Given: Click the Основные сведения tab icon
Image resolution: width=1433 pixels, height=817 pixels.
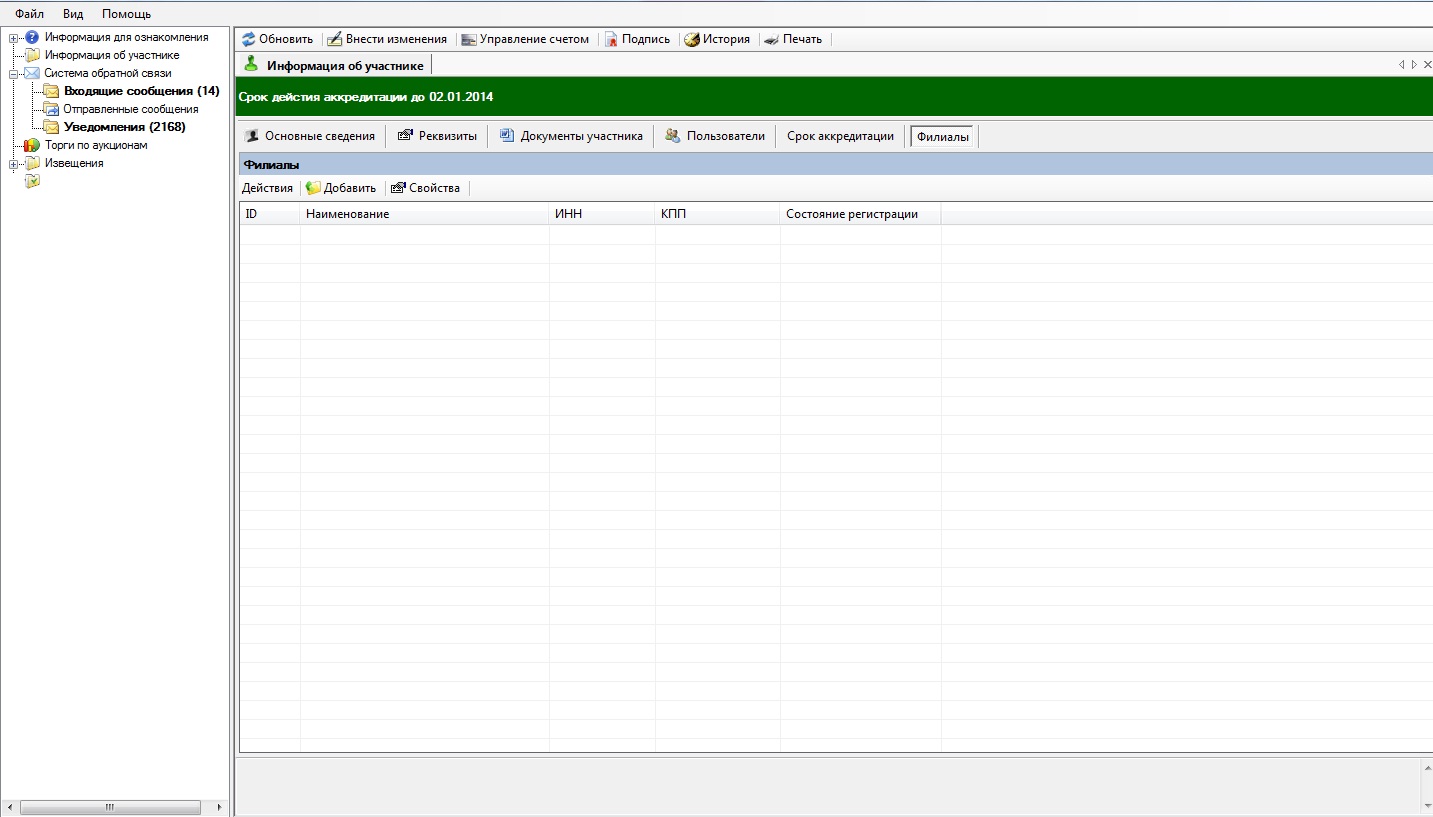Looking at the screenshot, I should [252, 136].
